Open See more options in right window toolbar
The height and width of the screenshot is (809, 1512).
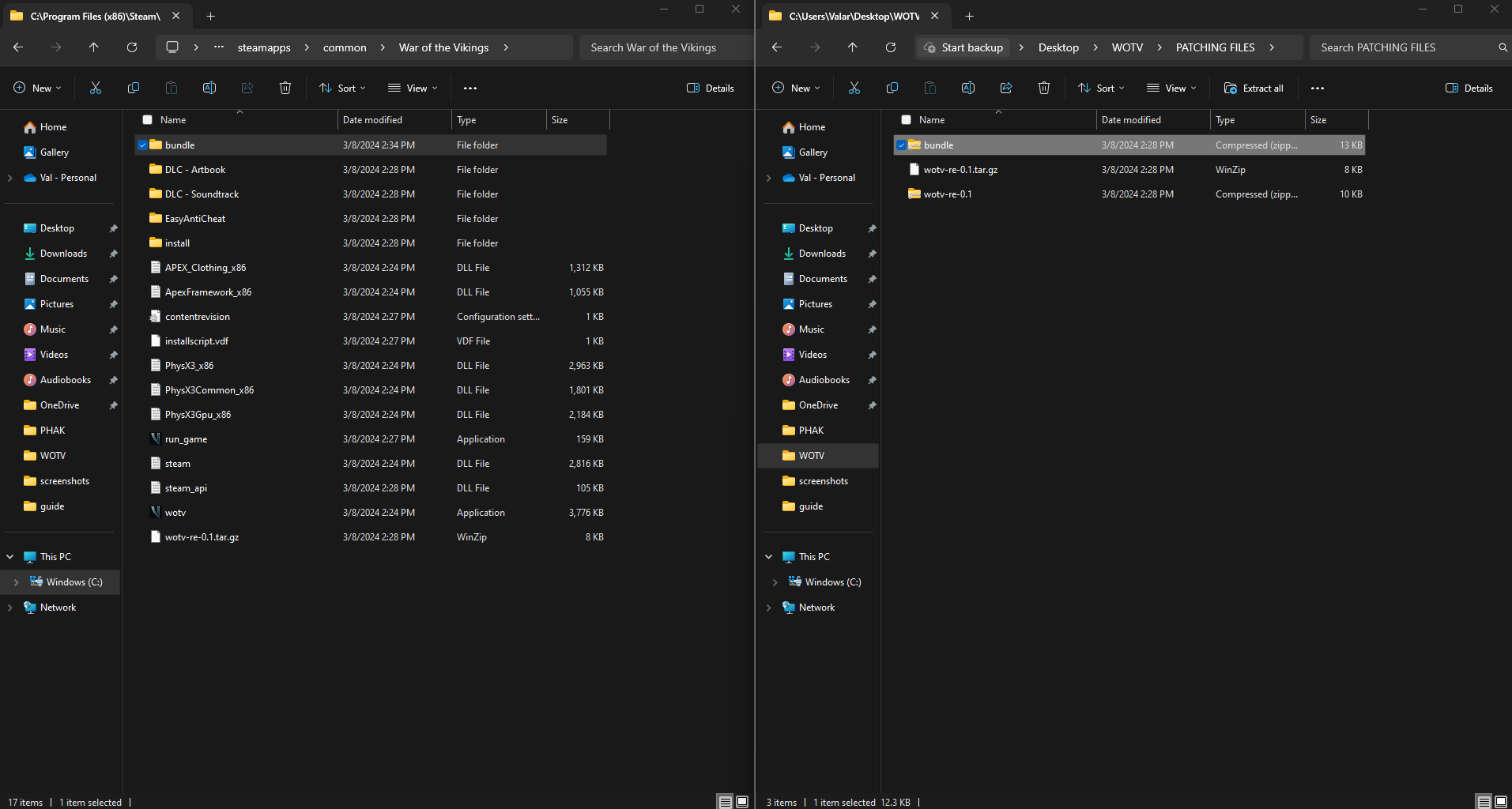pyautogui.click(x=1318, y=88)
